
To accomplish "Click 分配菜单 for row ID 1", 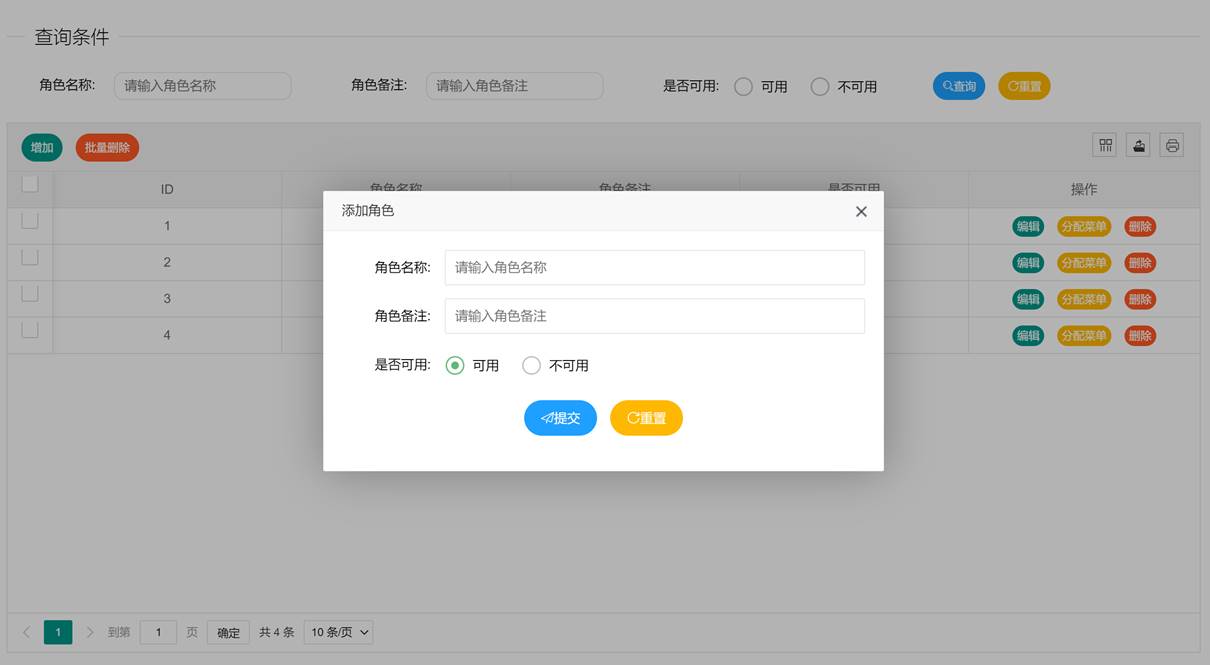I will click(1084, 227).
